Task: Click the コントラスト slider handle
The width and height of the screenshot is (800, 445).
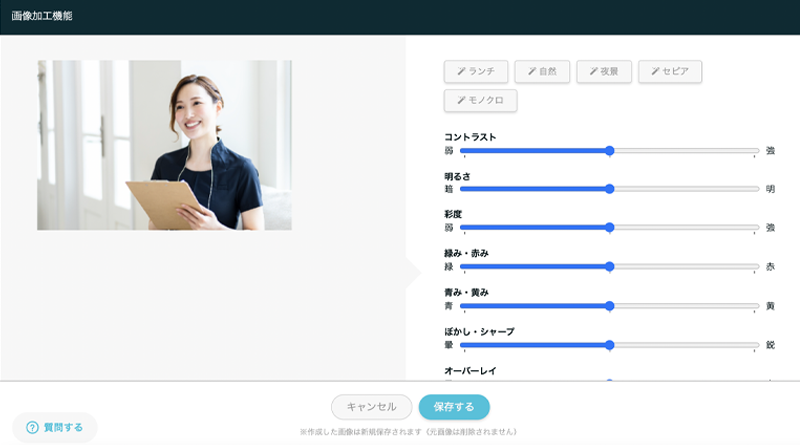Action: [609, 150]
